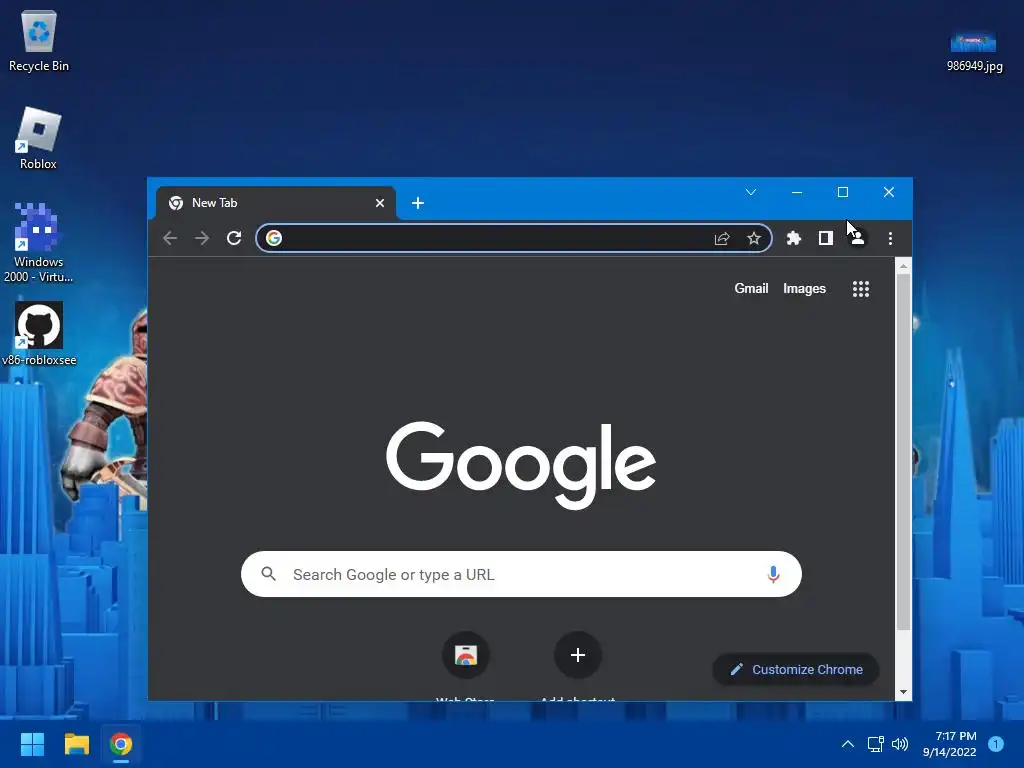This screenshot has width=1024, height=768.
Task: Click the Chrome taskbar icon
Action: (121, 744)
